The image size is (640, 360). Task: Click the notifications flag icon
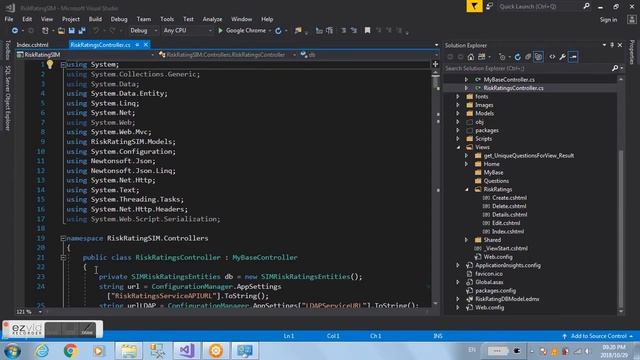[x=474, y=6]
